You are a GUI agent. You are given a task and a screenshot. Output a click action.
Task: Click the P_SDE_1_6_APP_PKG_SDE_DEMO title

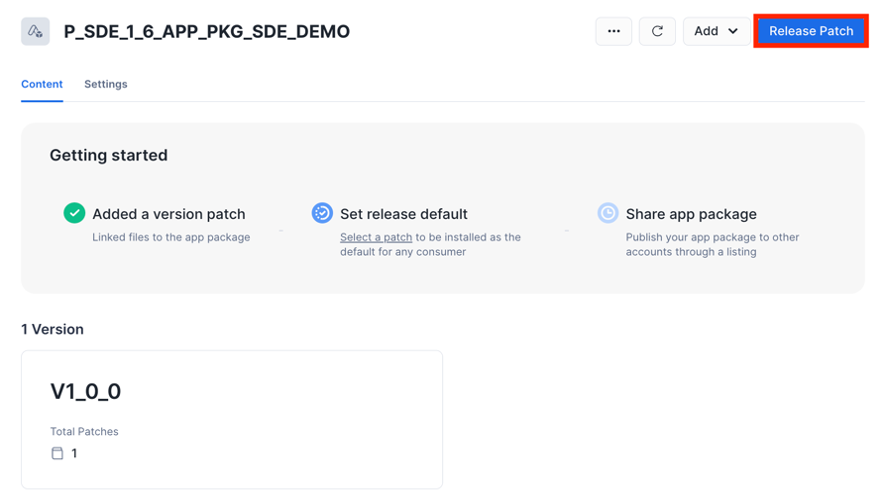pyautogui.click(x=207, y=32)
